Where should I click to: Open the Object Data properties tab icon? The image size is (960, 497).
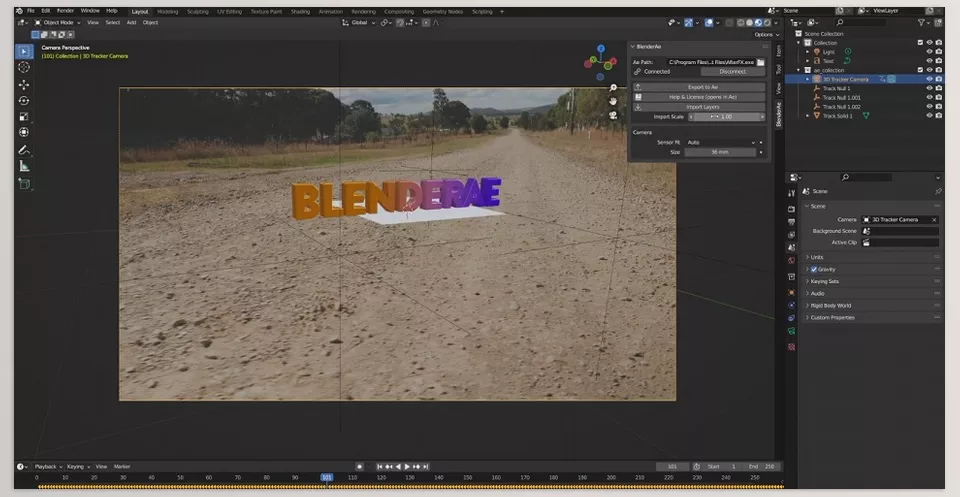[792, 331]
